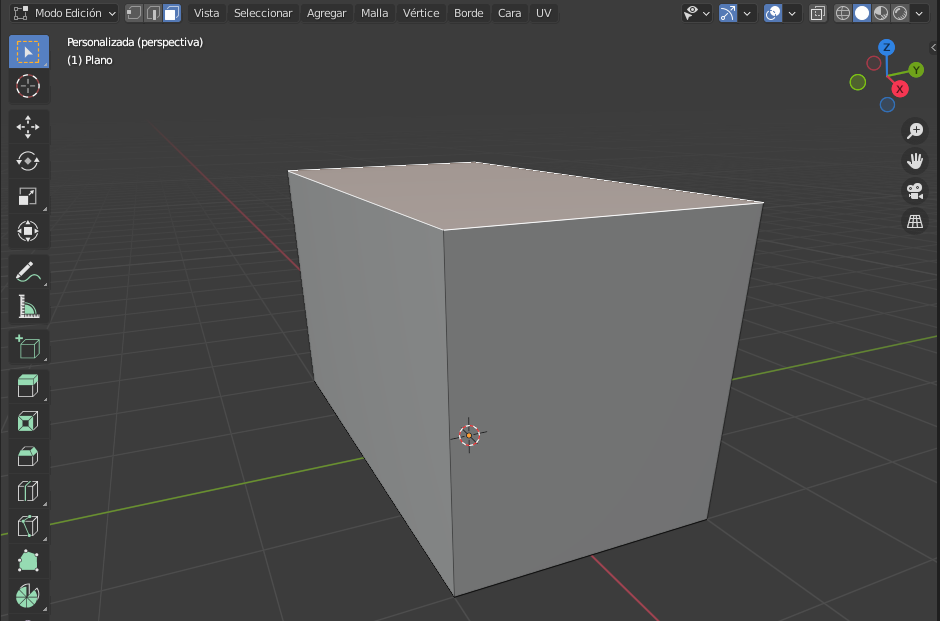This screenshot has width=940, height=621.
Task: Open the Malla menu
Action: click(x=374, y=13)
